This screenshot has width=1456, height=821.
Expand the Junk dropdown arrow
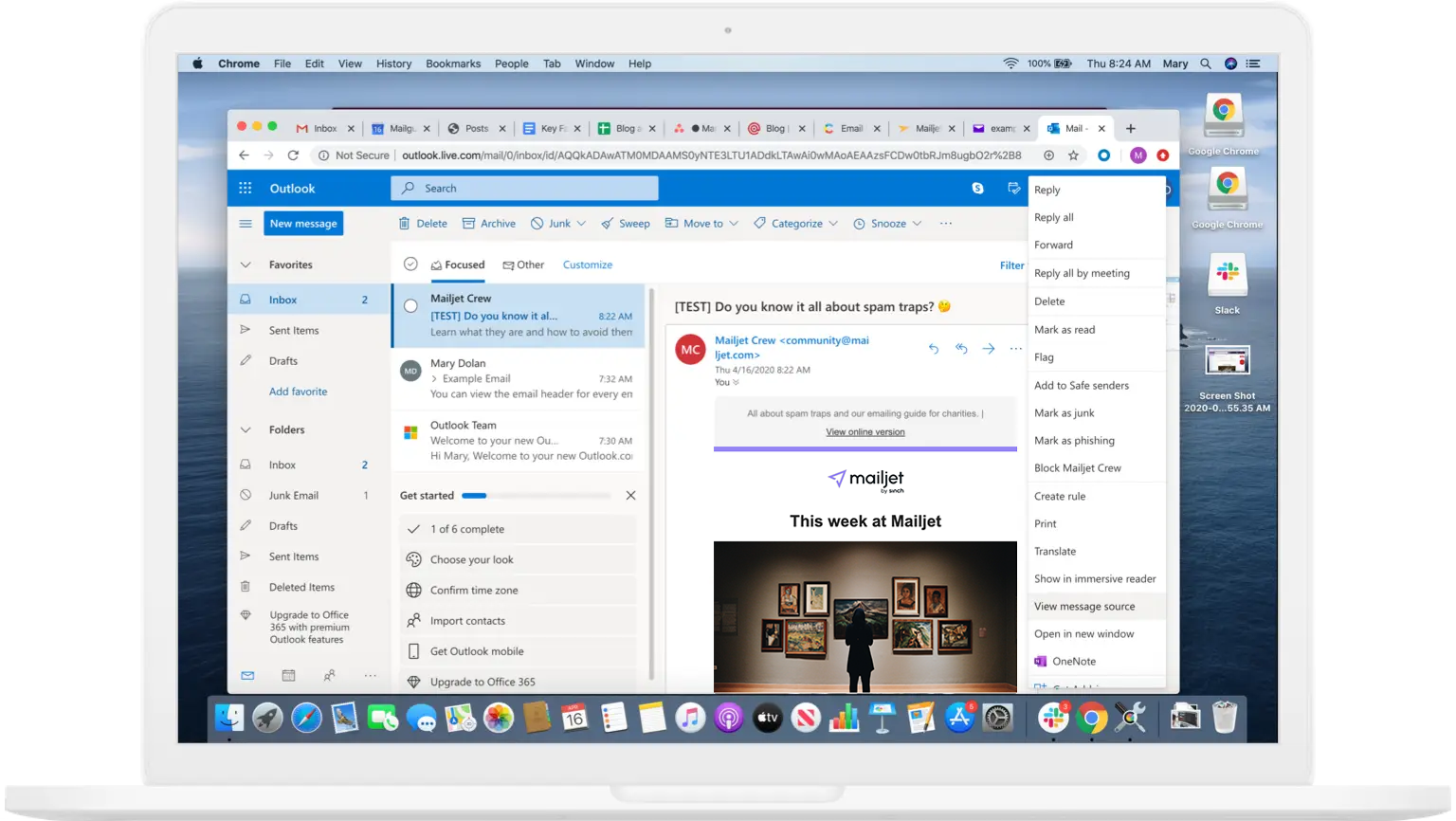(x=581, y=224)
